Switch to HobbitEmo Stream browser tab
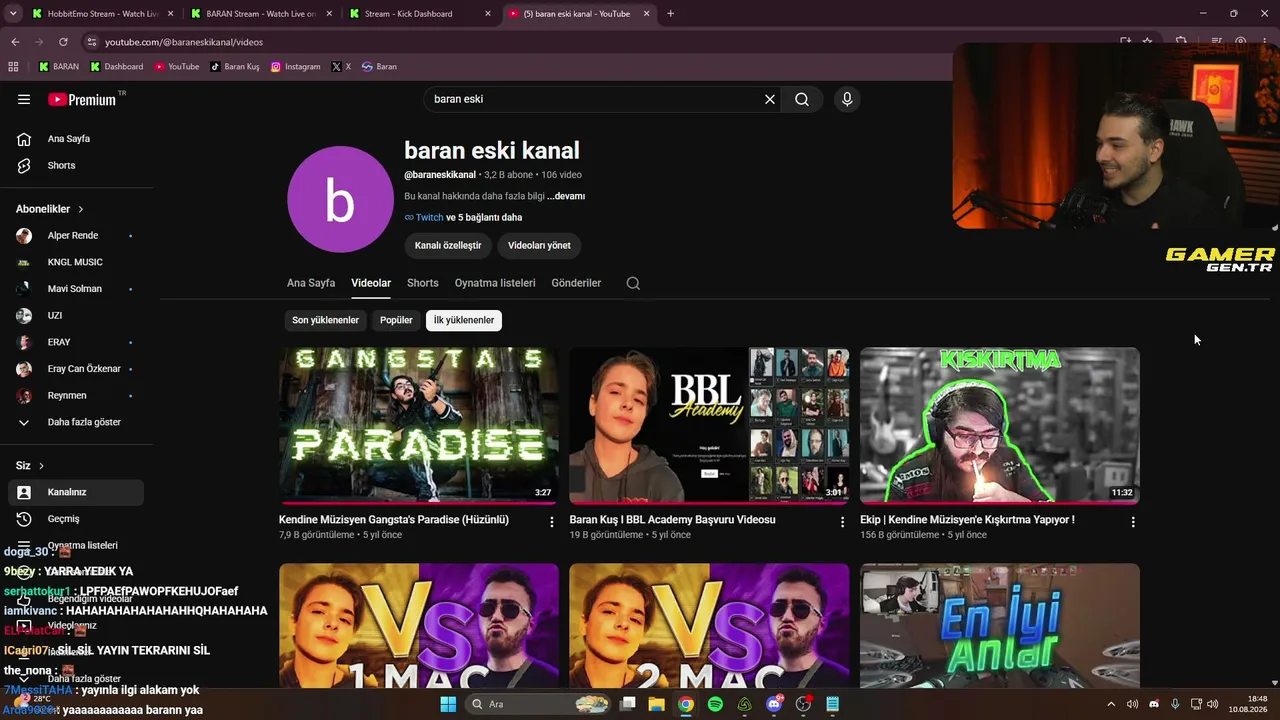The image size is (1280, 720). click(103, 14)
